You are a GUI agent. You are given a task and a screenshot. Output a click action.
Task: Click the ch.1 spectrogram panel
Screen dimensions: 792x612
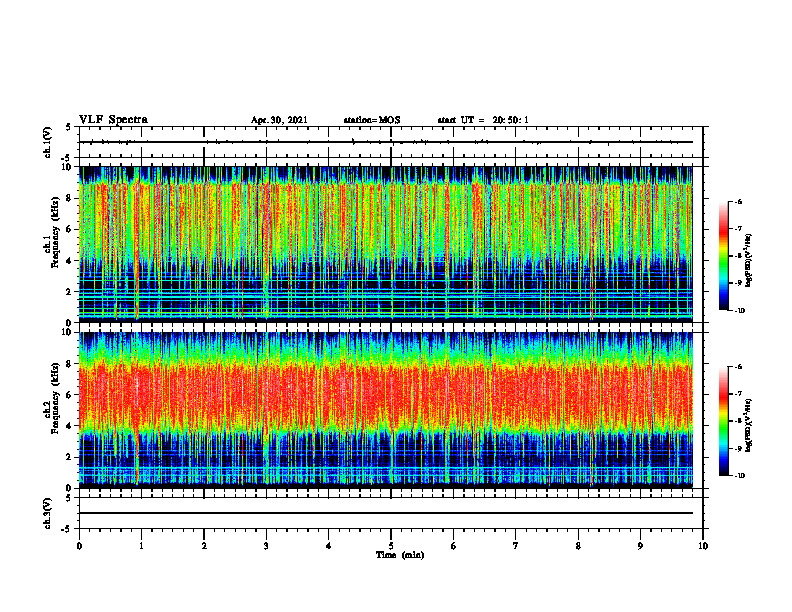point(386,244)
